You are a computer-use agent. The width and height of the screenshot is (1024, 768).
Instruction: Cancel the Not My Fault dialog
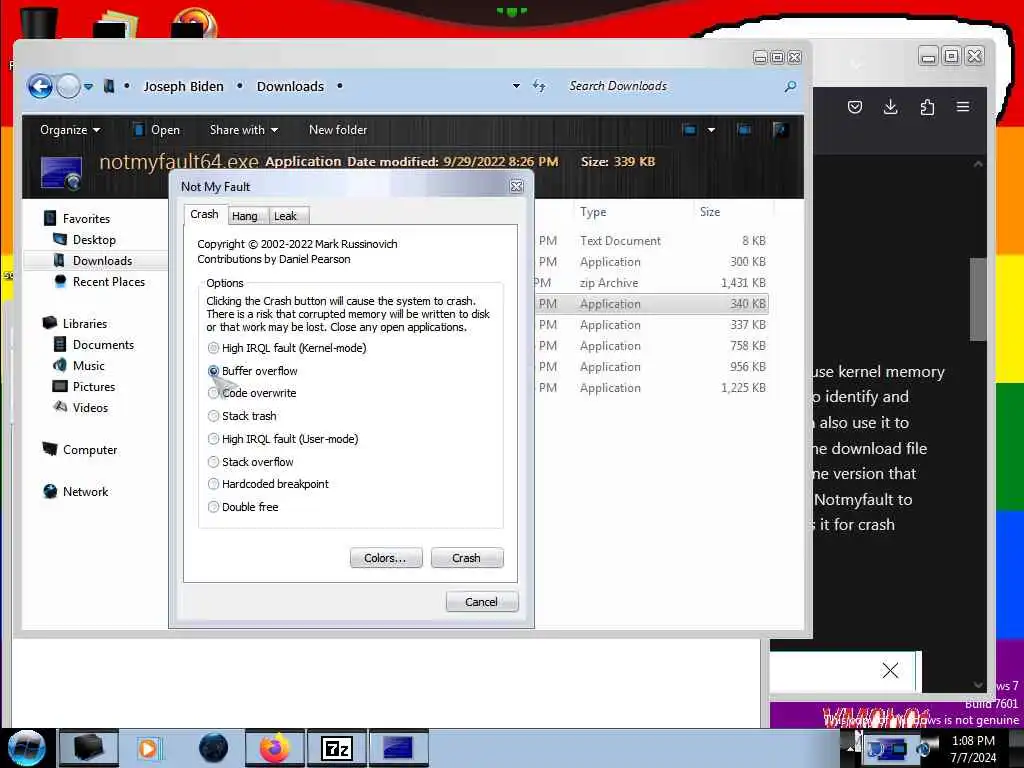[x=481, y=601]
